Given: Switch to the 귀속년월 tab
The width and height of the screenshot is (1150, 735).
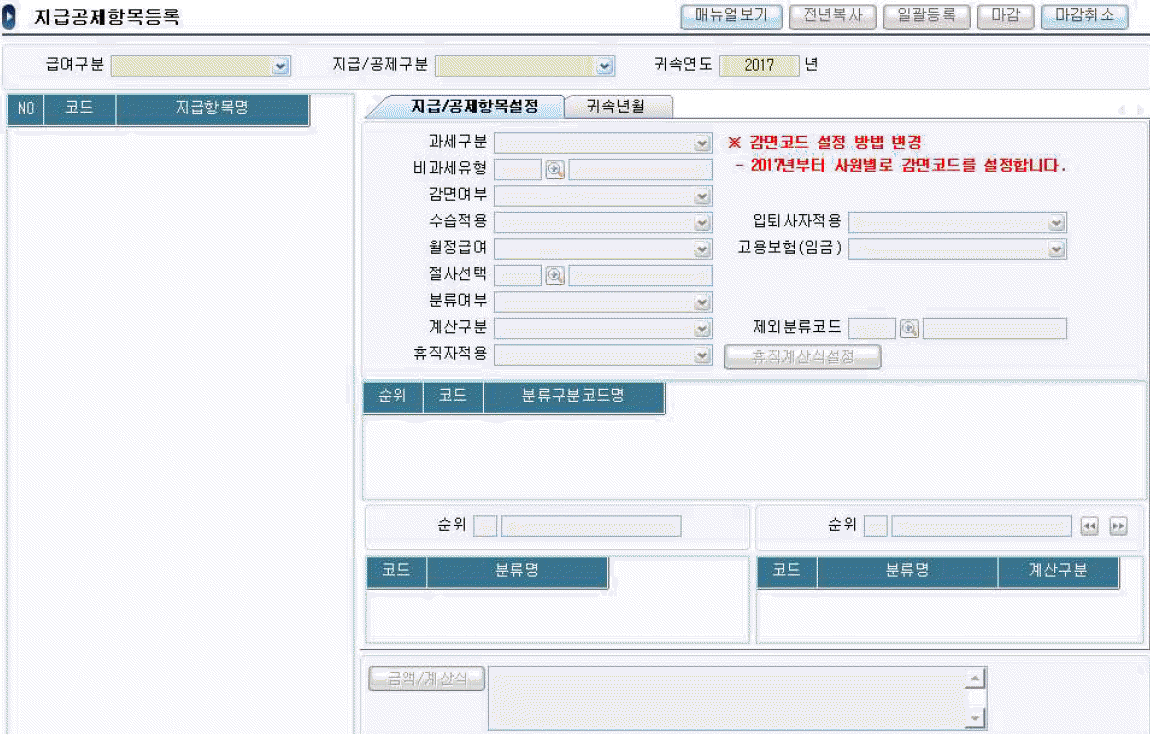Looking at the screenshot, I should pos(618,106).
